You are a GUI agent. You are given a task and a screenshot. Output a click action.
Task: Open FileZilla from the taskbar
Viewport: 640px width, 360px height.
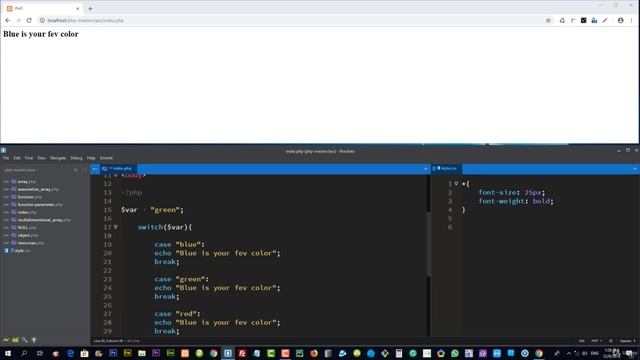point(242,353)
